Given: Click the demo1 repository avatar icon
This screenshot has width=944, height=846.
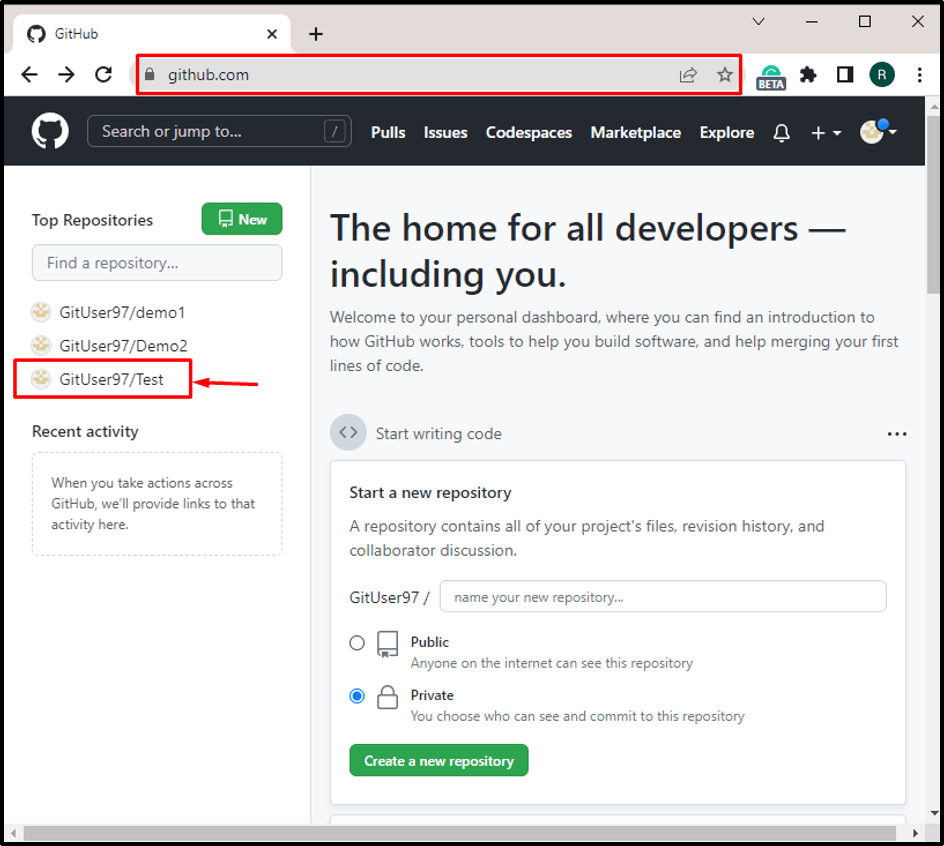Looking at the screenshot, I should (x=41, y=312).
